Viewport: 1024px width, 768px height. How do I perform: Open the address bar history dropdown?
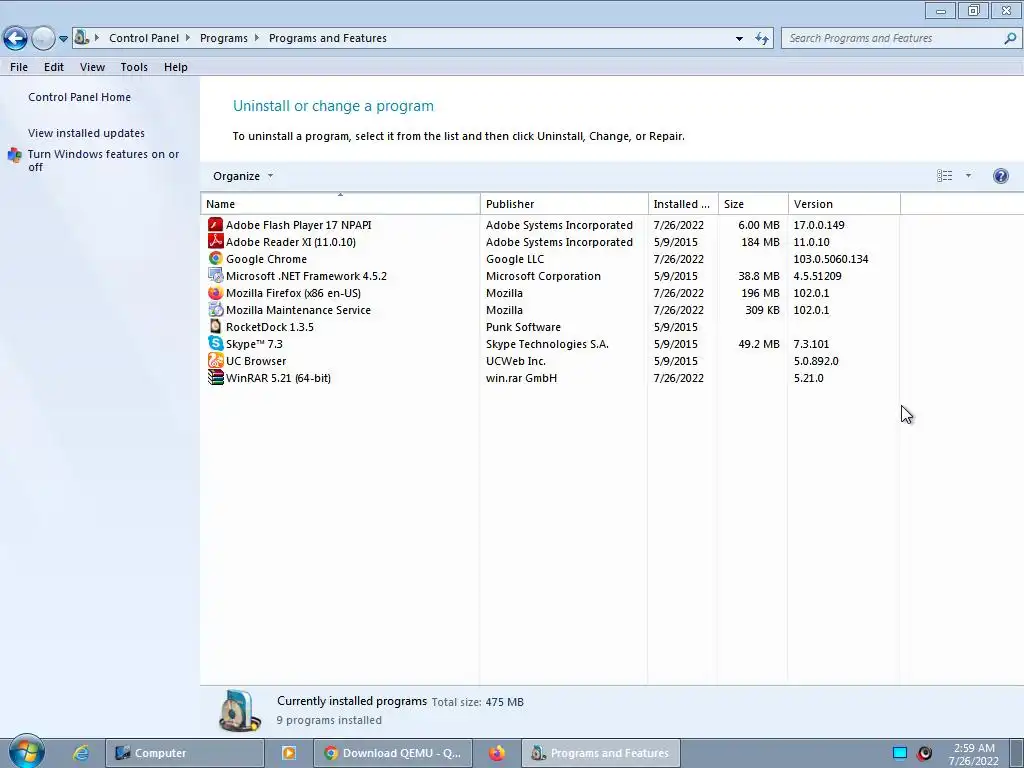pyautogui.click(x=739, y=39)
